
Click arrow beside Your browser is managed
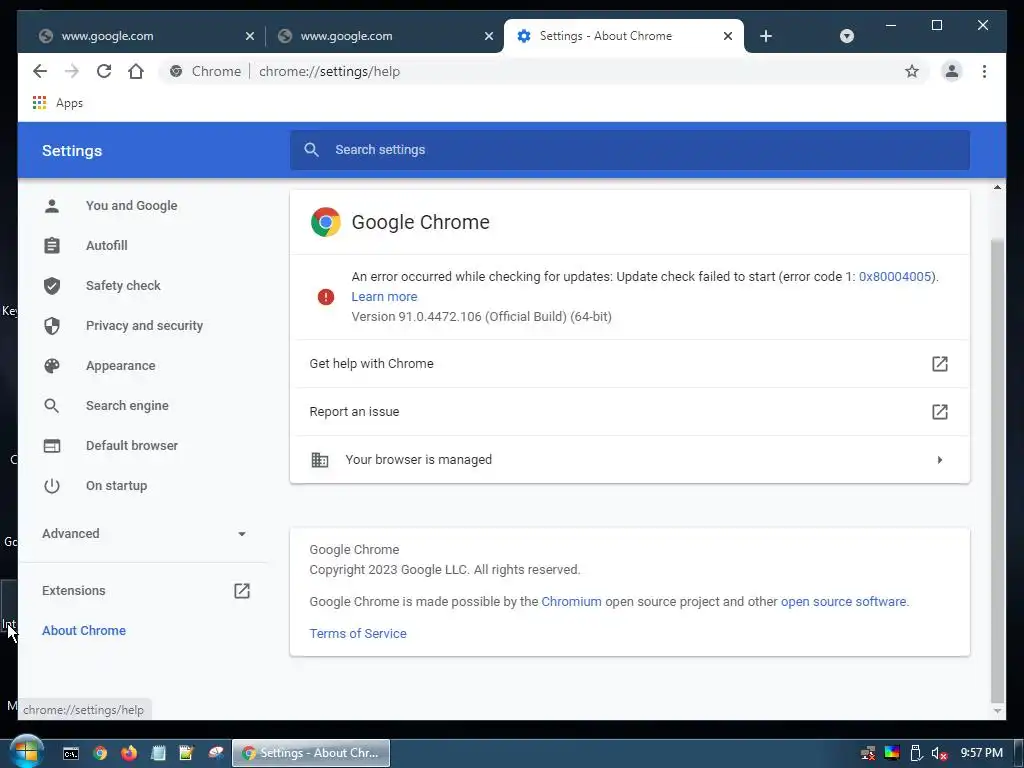[939, 460]
